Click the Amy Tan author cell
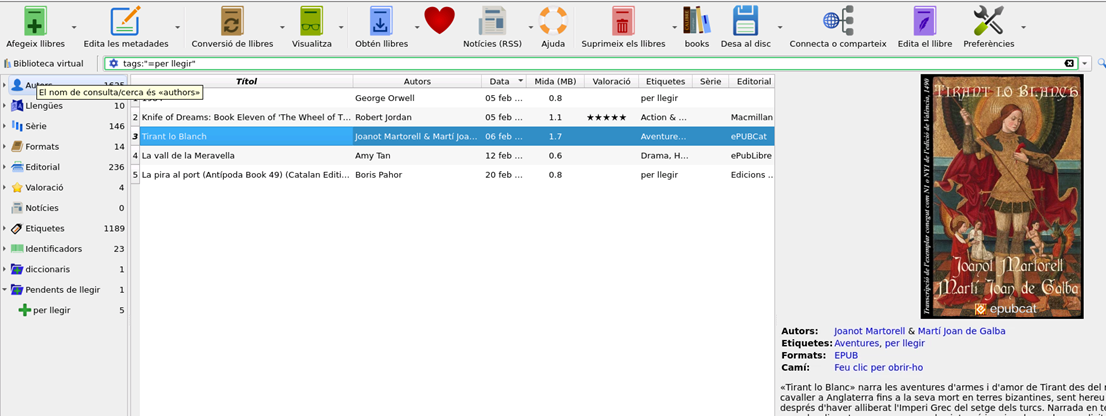This screenshot has height=416, width=1106. click(x=417, y=155)
